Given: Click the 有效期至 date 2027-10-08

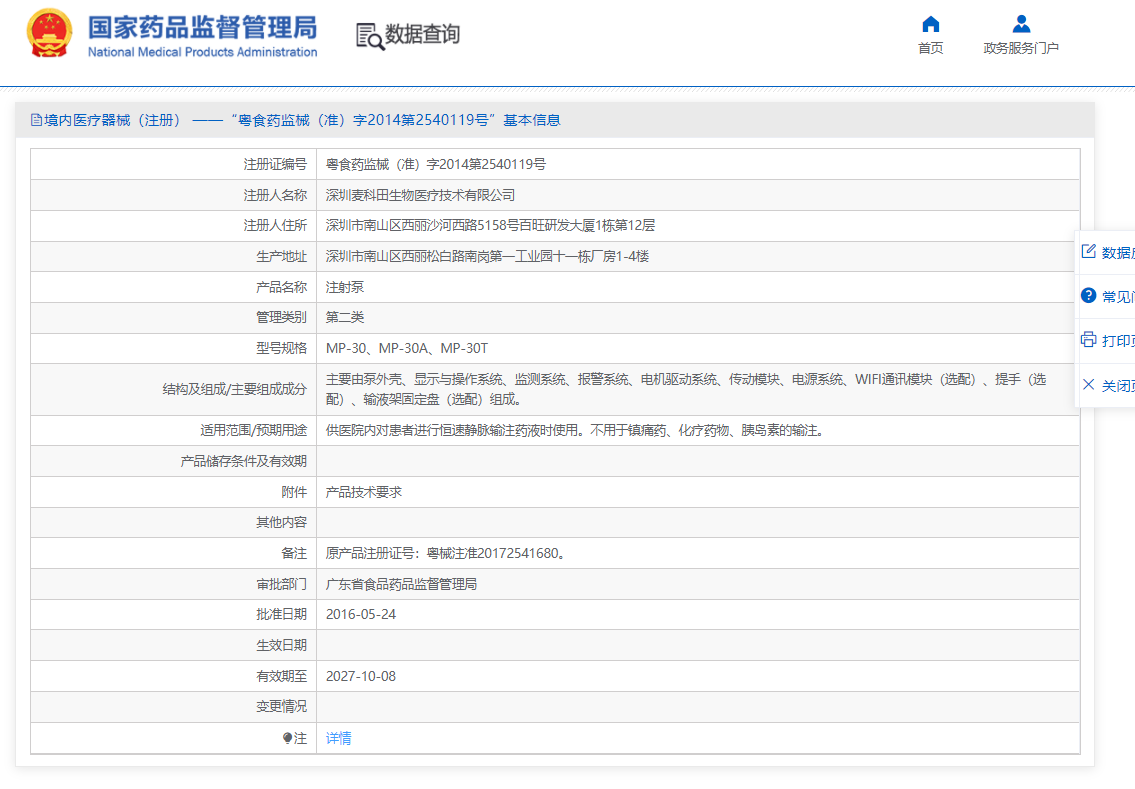Looking at the screenshot, I should click(360, 676).
